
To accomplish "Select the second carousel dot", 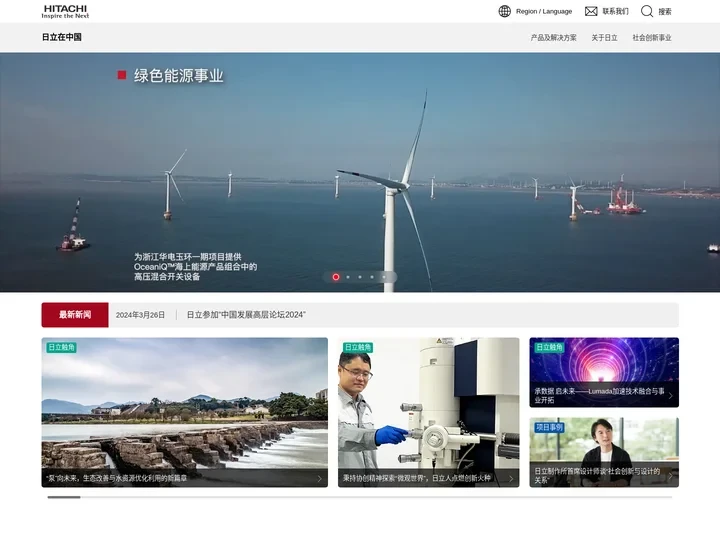I will point(348,277).
